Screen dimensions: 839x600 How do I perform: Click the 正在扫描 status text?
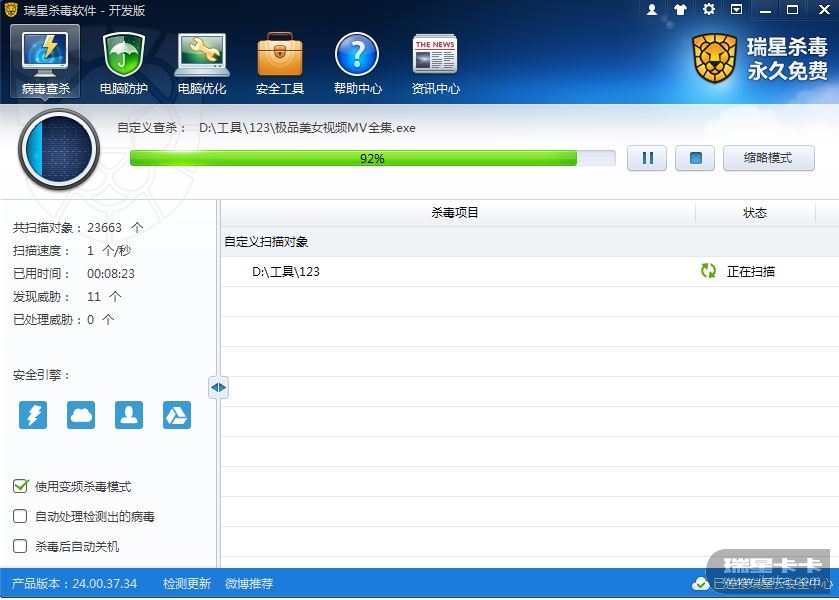tap(751, 272)
